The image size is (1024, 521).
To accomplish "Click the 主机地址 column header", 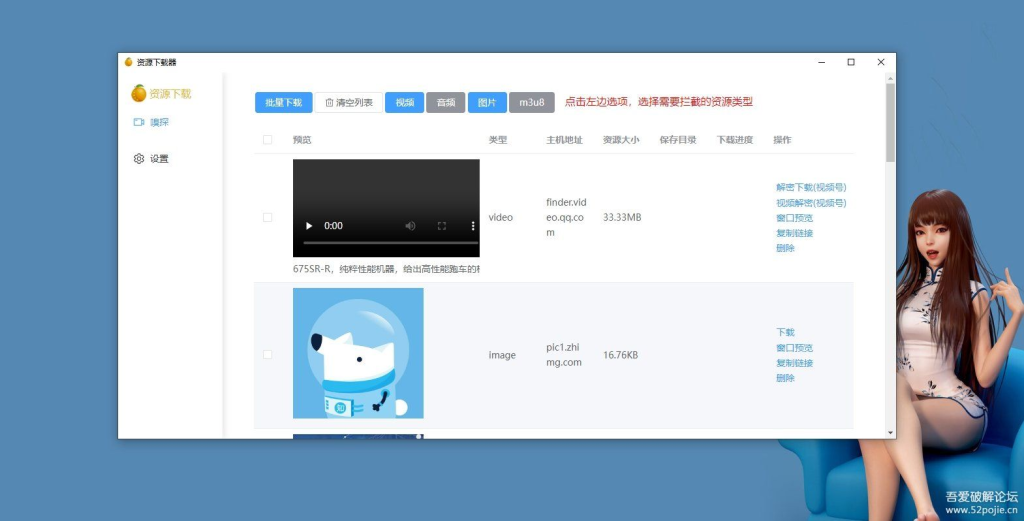I will click(x=564, y=140).
